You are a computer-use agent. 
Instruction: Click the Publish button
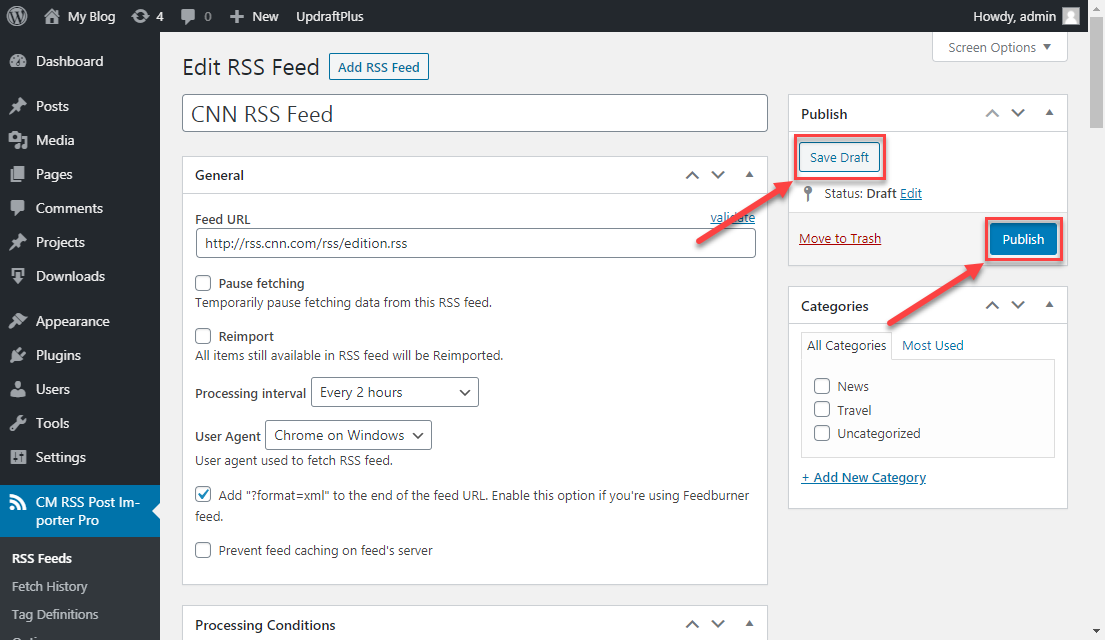[1023, 239]
